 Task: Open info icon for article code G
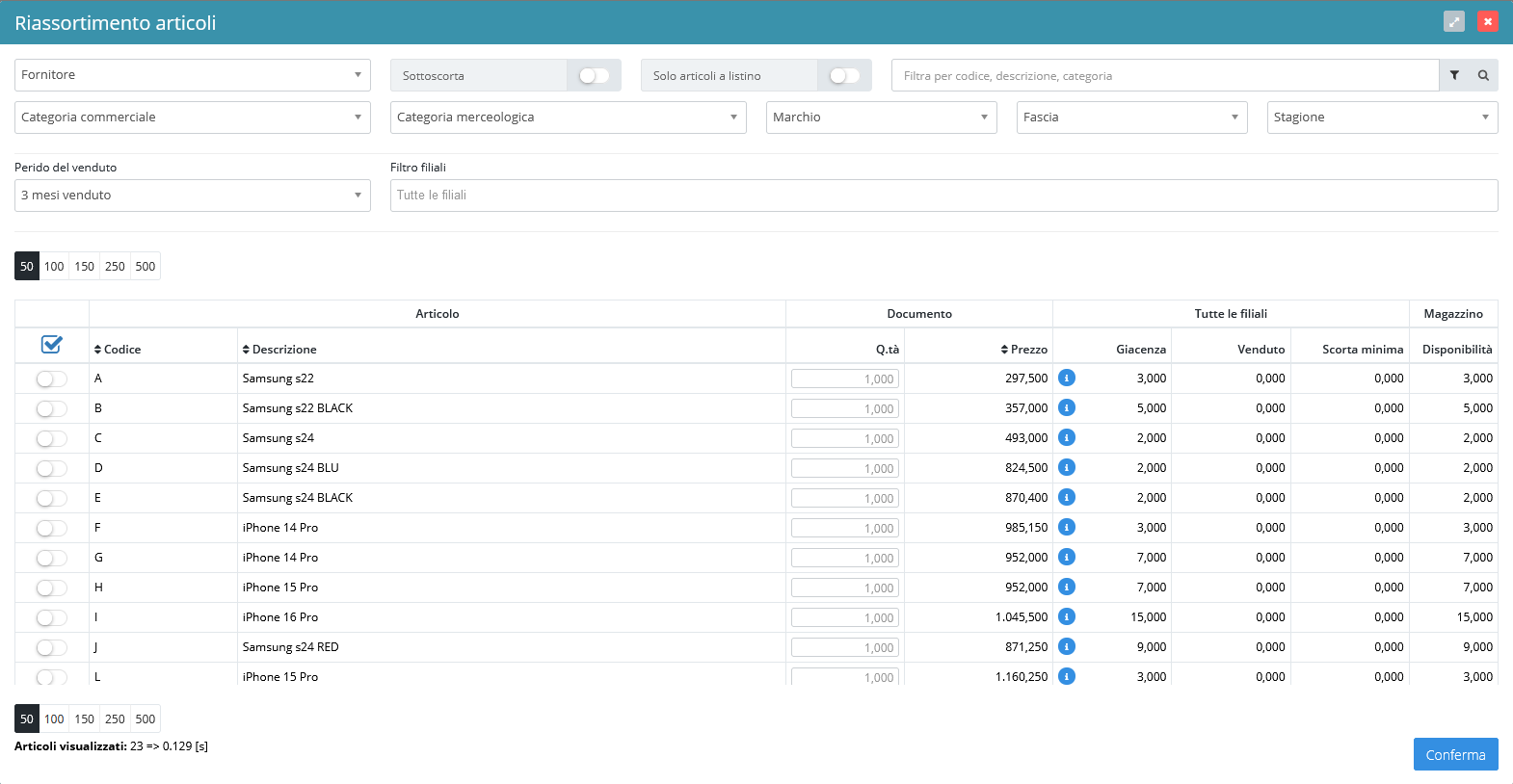tap(1067, 557)
